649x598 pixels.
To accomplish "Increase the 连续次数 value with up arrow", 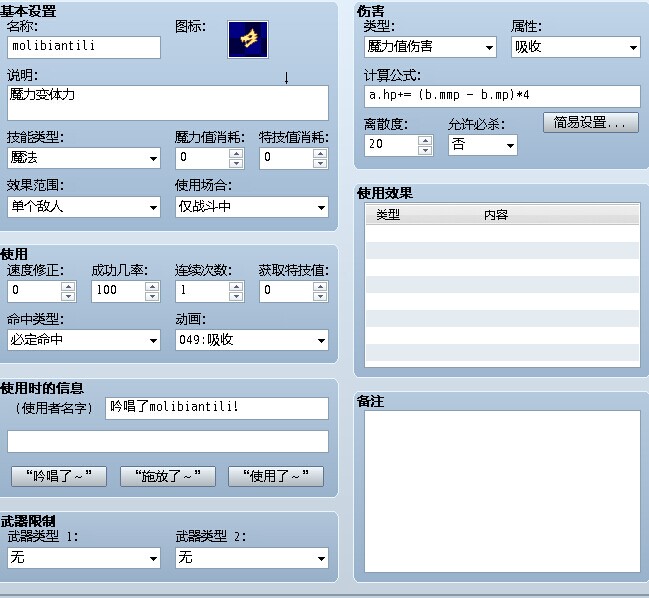I will [236, 286].
